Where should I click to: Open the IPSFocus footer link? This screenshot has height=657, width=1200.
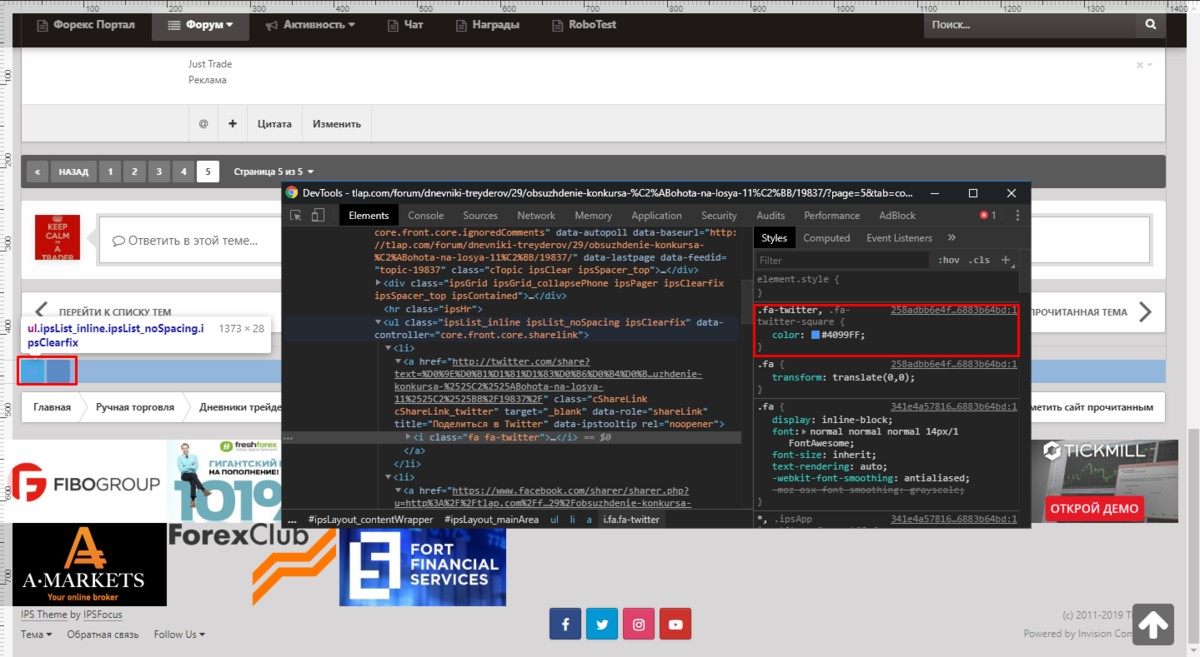(x=103, y=614)
